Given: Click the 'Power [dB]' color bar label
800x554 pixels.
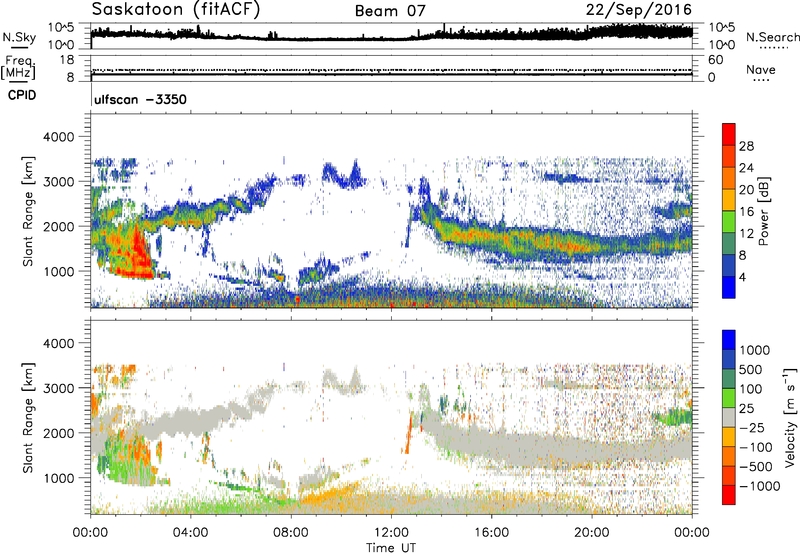Looking at the screenshot, I should point(763,211).
